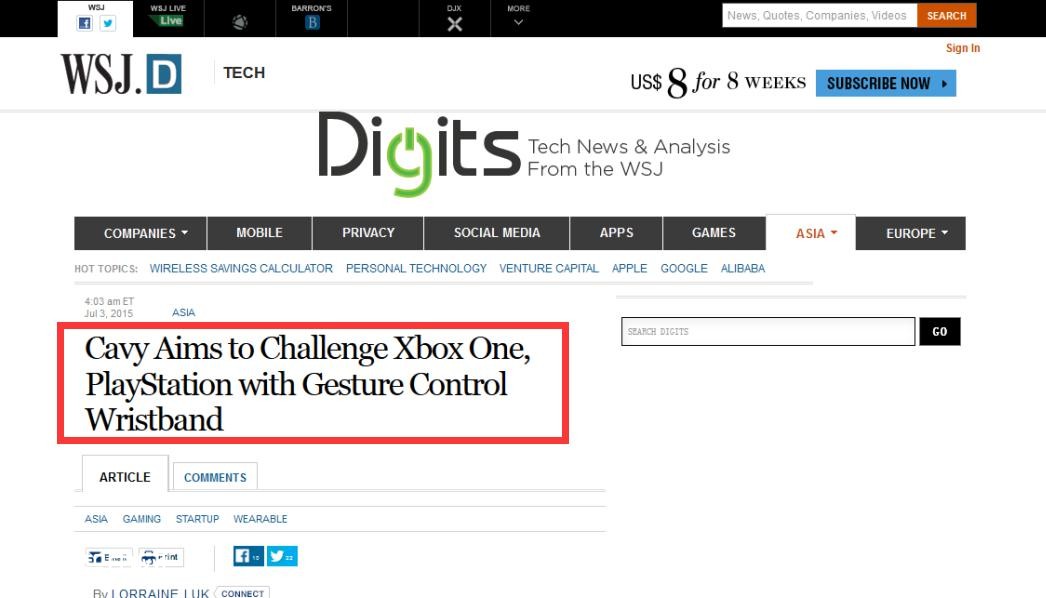Open the Games section
Screen dimensions: 1046x598
(714, 233)
